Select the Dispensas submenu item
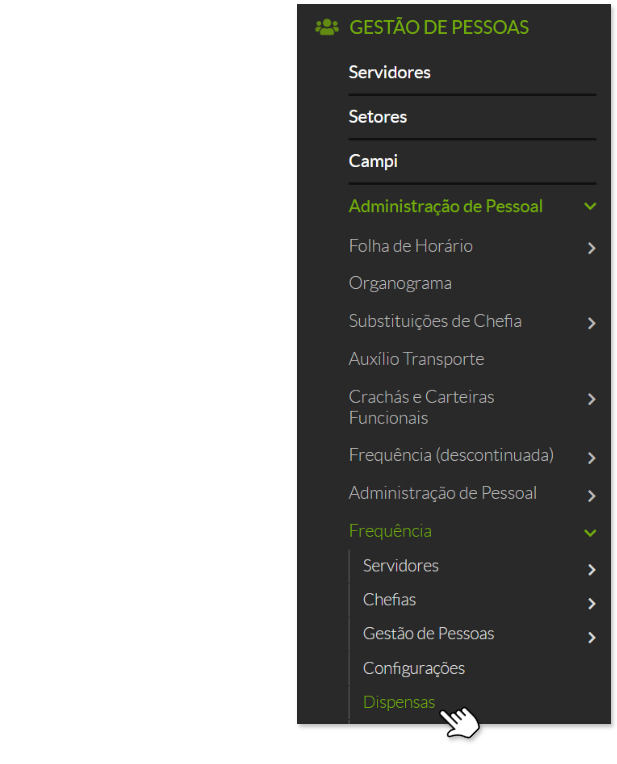The height and width of the screenshot is (764, 617). [x=399, y=703]
